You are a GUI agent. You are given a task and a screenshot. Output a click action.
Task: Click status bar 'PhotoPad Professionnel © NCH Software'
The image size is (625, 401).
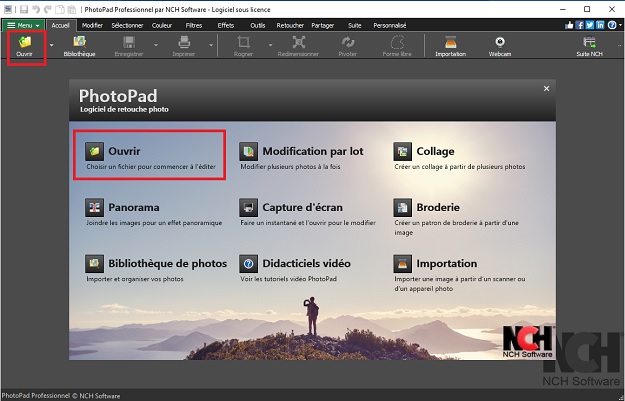61,396
